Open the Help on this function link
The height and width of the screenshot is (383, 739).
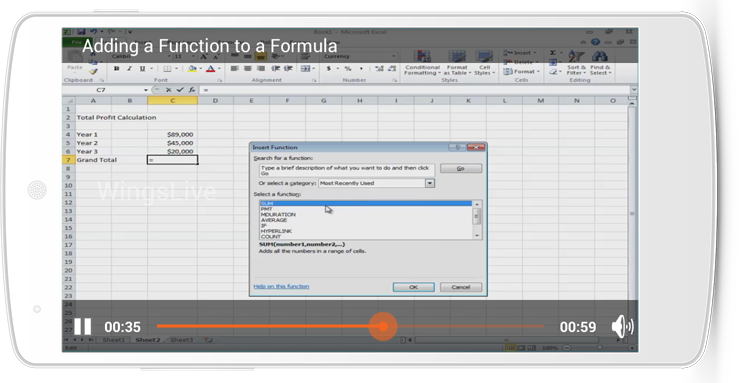tap(281, 286)
